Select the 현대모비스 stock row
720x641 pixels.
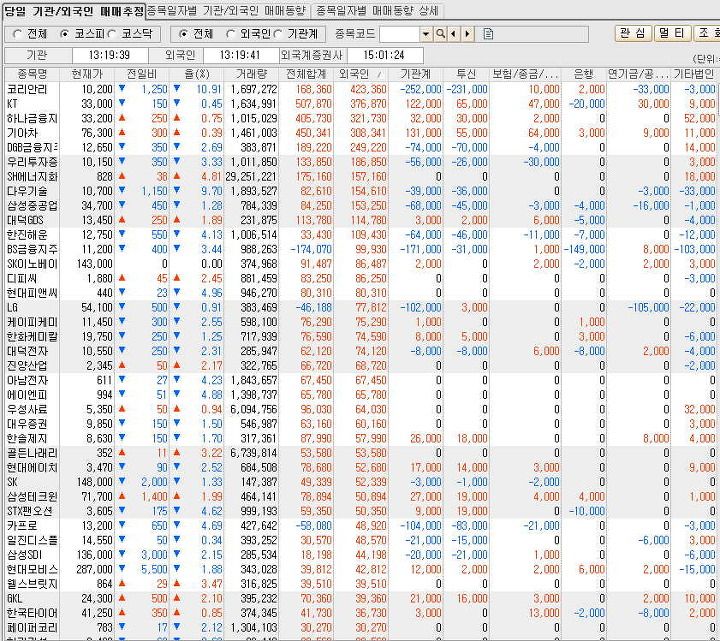pos(360,569)
